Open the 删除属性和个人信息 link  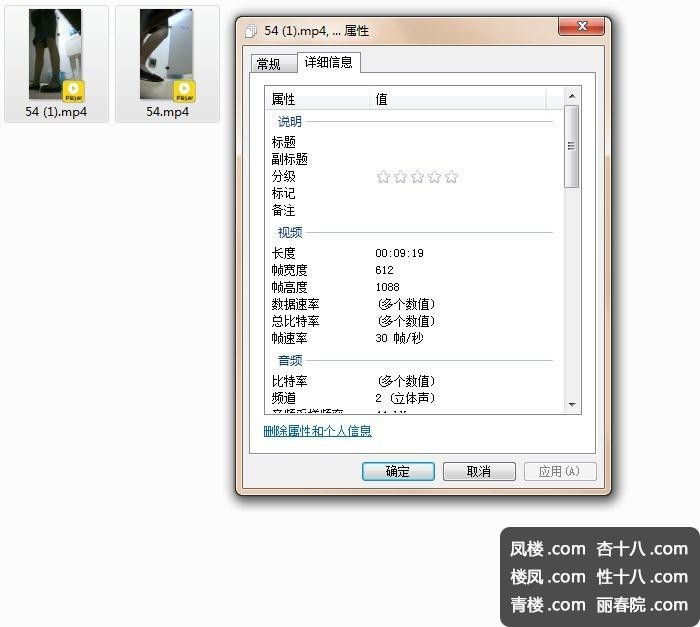coord(317,431)
